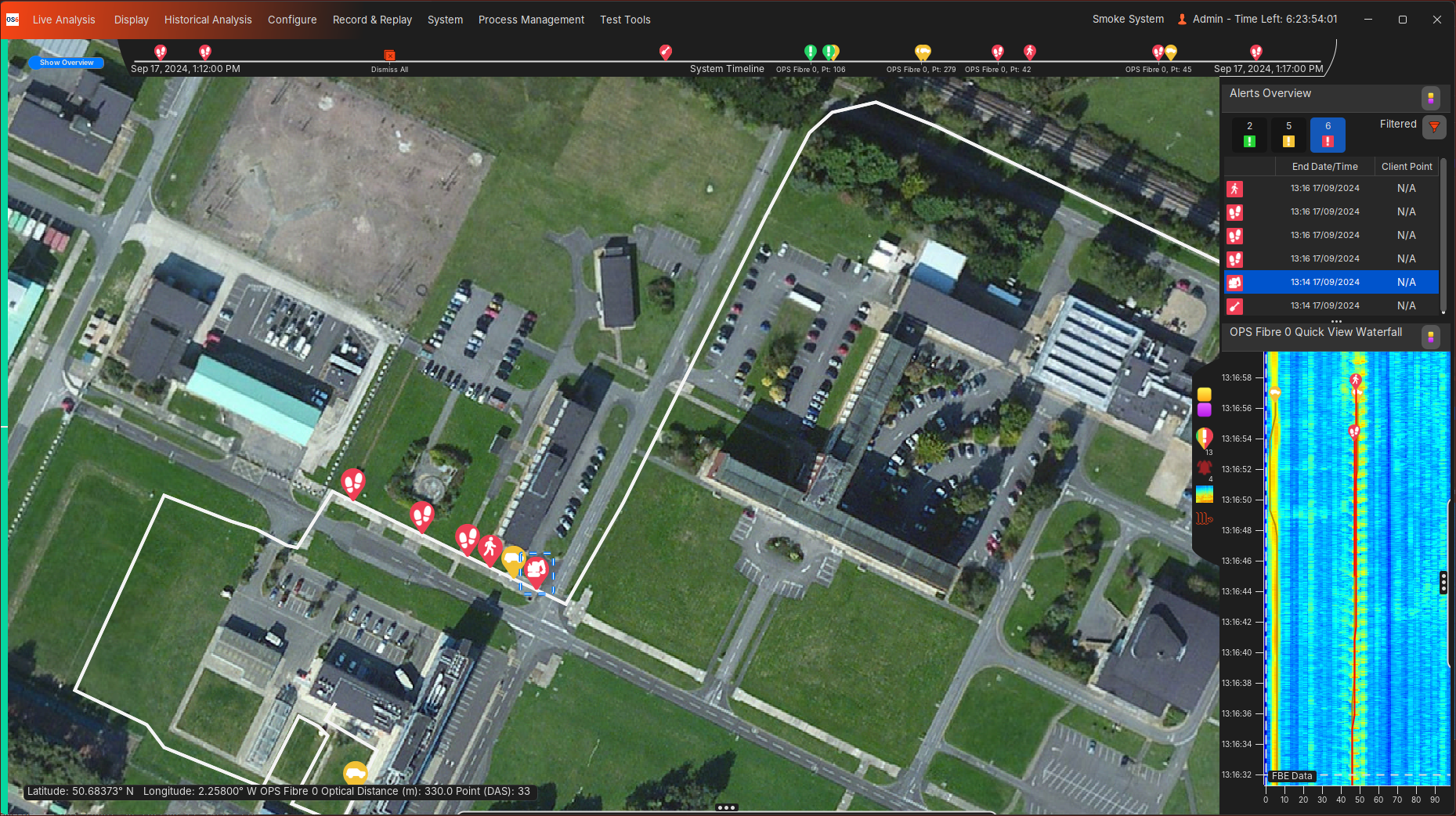Click the red bell alarm icon

[x=1204, y=468]
